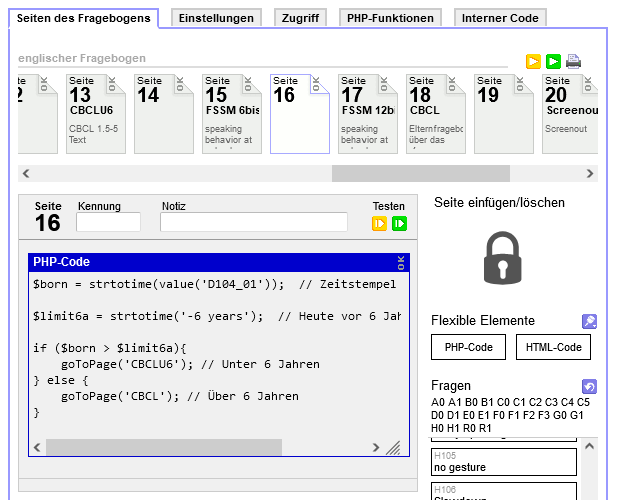Switch to the PHP-Funktionen tab
This screenshot has height=500, width=618.
[x=390, y=18]
